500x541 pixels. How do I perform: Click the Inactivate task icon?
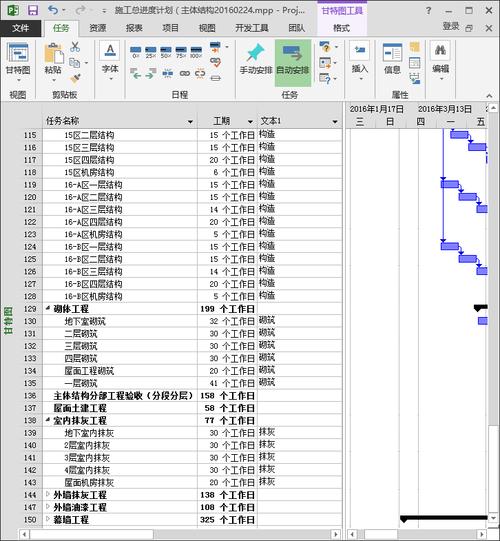(216, 78)
